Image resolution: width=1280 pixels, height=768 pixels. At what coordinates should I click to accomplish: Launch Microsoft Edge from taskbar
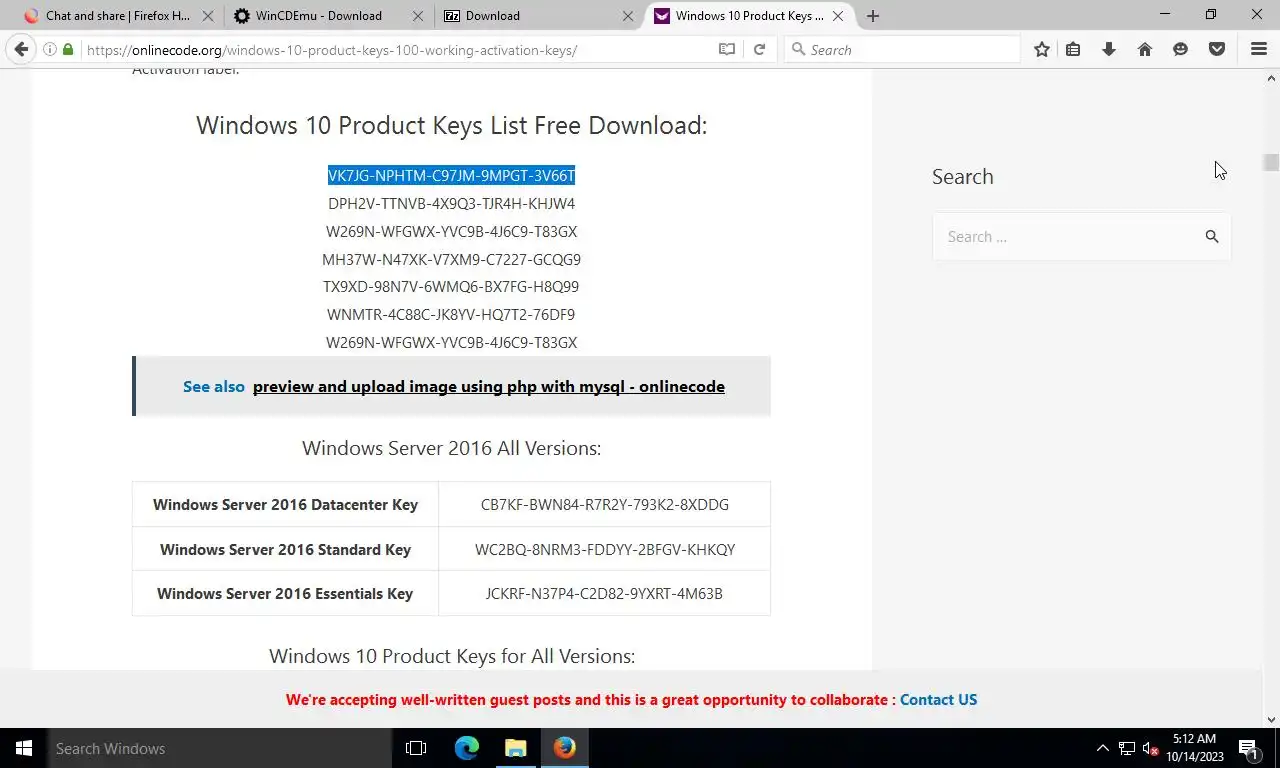(466, 748)
